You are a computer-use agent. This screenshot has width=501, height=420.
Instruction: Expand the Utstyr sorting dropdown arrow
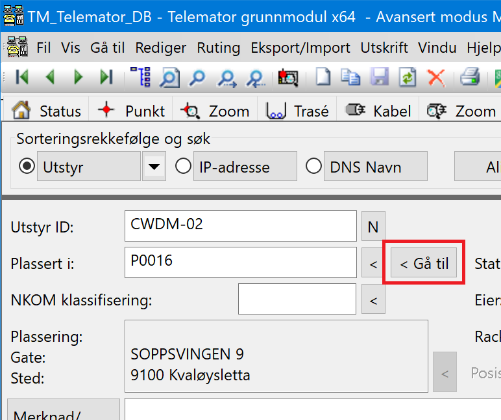(x=154, y=166)
